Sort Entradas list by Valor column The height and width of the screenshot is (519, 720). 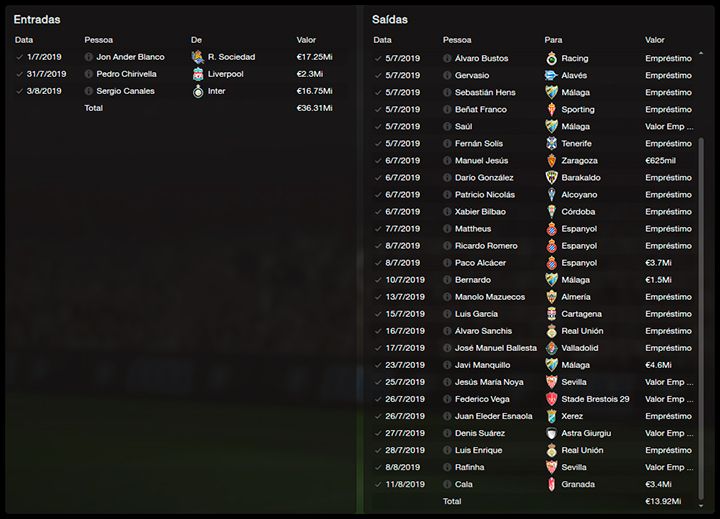(306, 40)
